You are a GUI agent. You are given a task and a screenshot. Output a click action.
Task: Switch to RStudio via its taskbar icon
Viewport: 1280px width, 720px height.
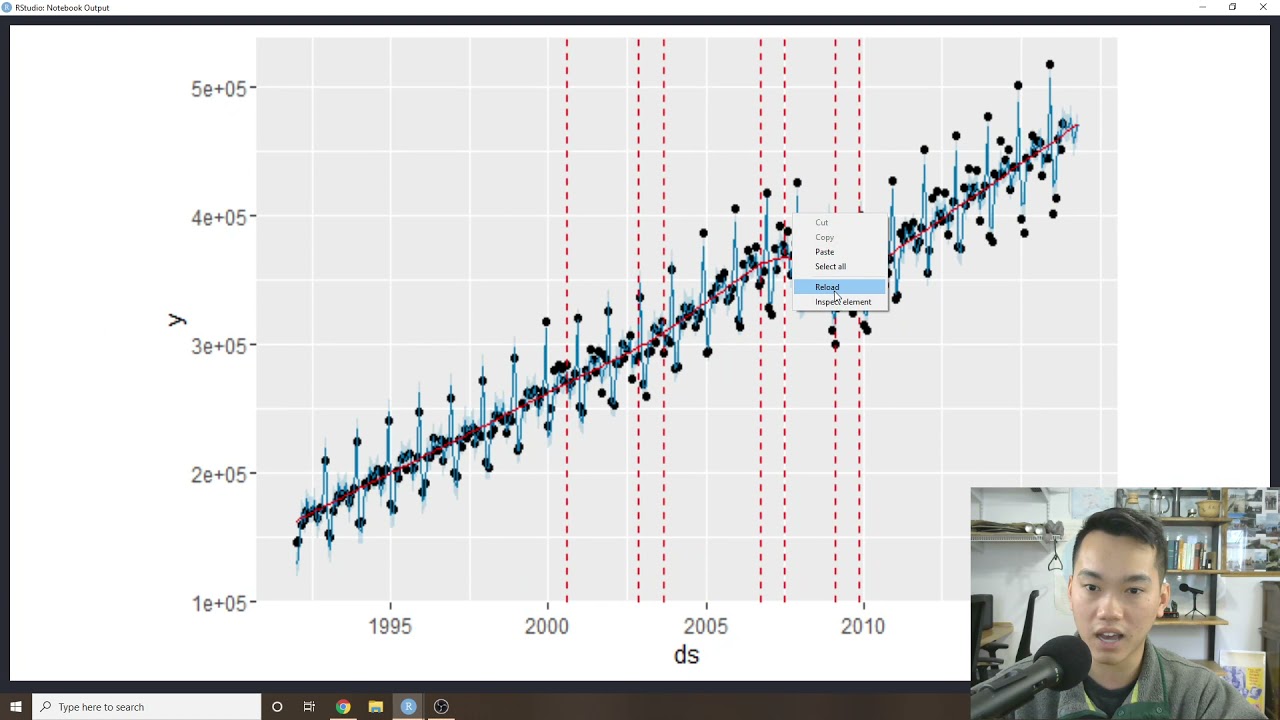(408, 707)
